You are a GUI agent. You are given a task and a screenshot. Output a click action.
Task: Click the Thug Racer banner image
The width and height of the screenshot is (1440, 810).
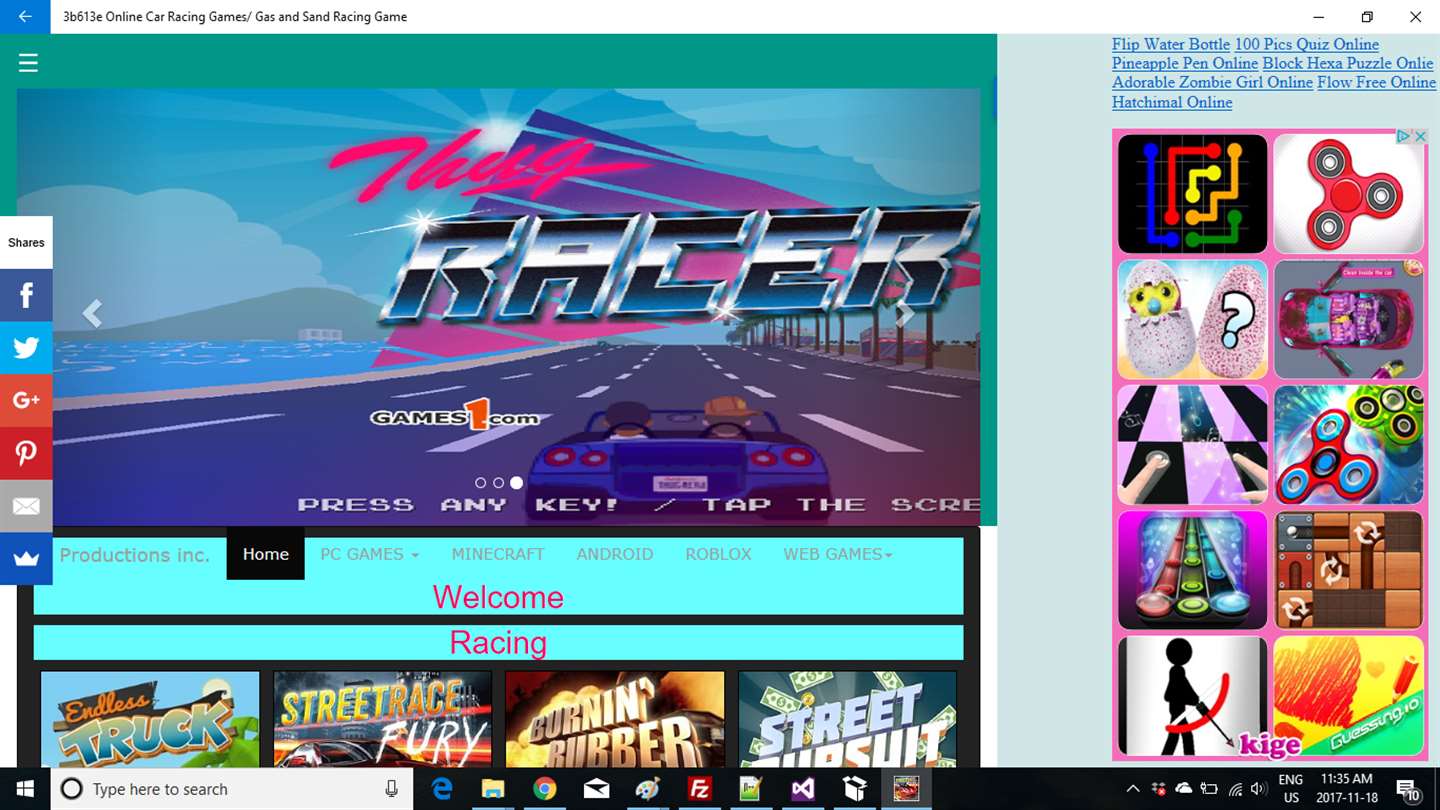point(498,306)
